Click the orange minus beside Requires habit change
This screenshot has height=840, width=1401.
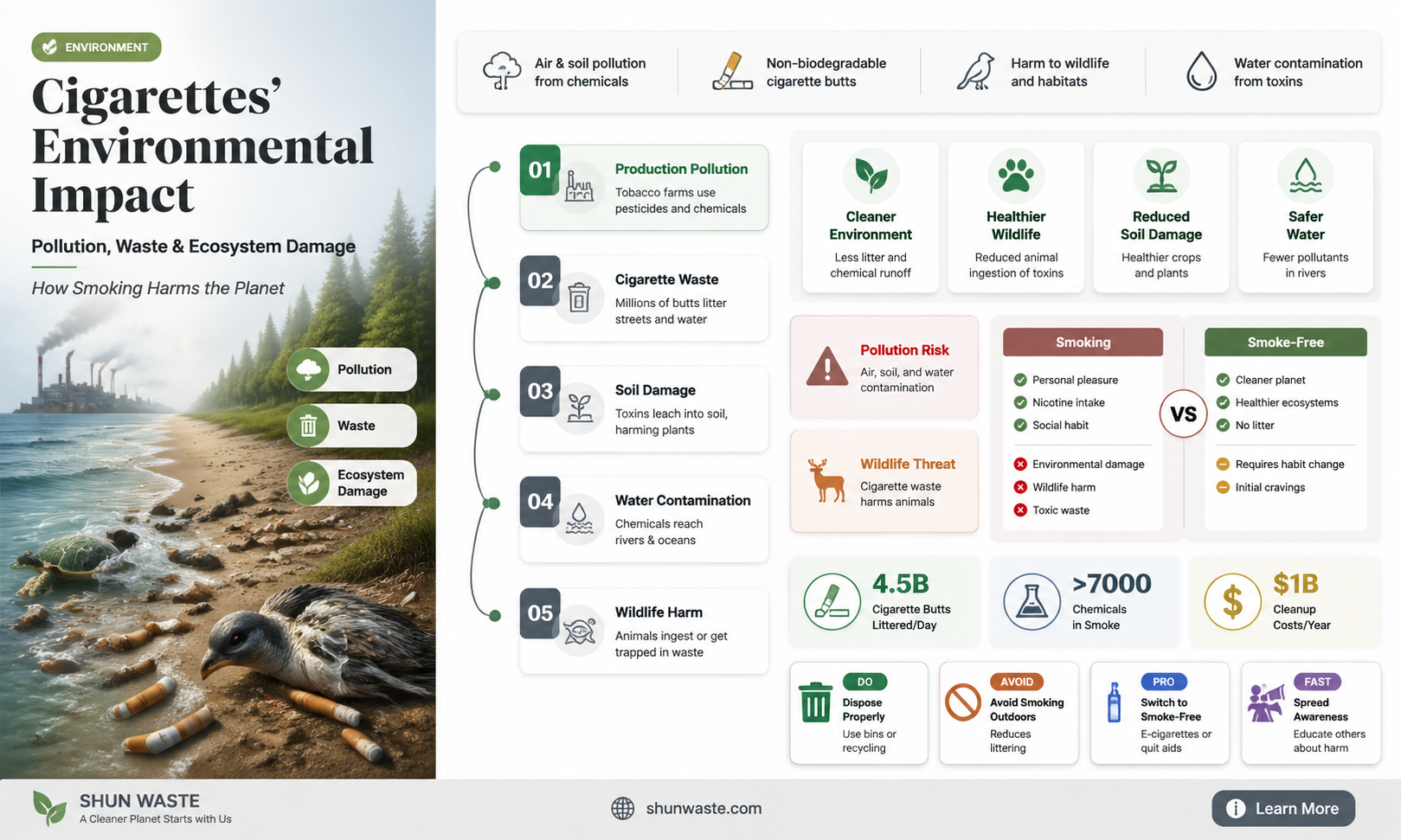[1223, 465]
